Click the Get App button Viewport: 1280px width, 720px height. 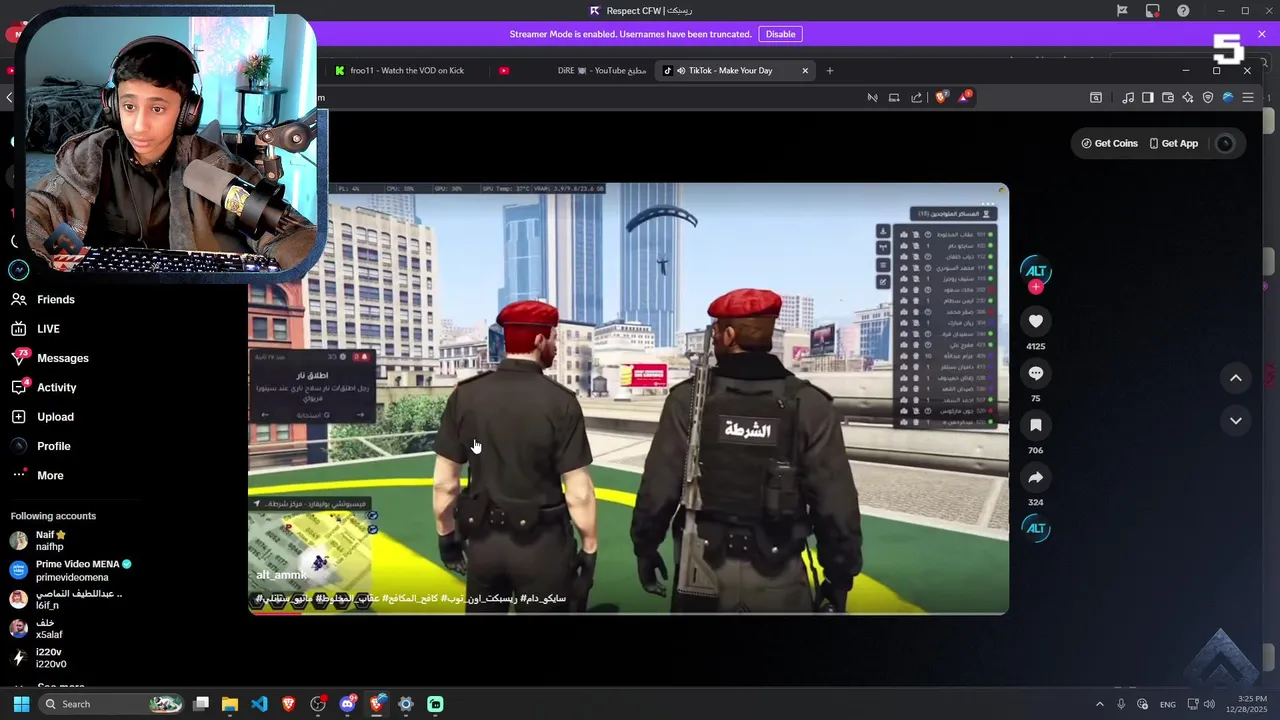point(1174,143)
